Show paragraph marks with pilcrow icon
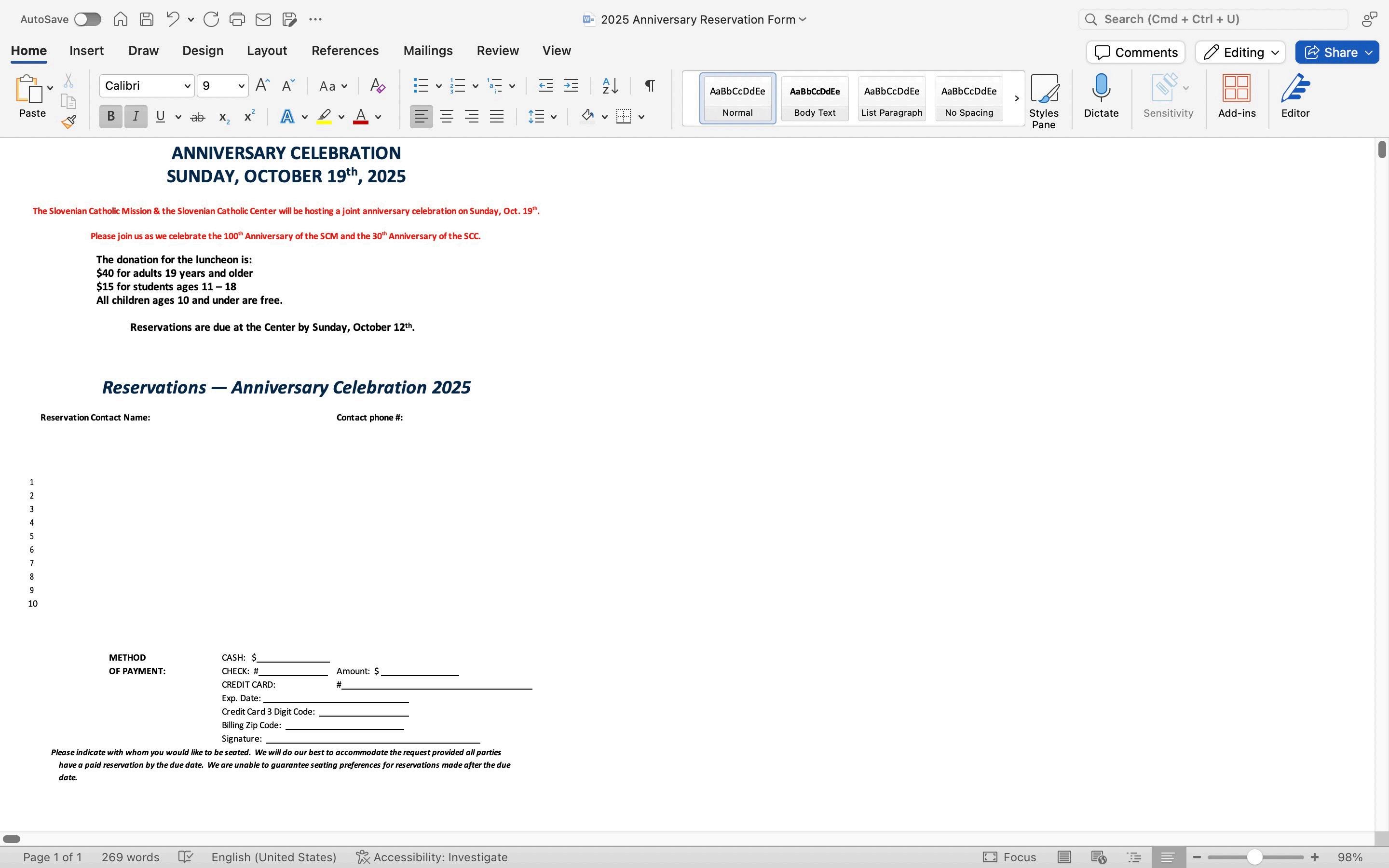The image size is (1389, 868). point(650,86)
